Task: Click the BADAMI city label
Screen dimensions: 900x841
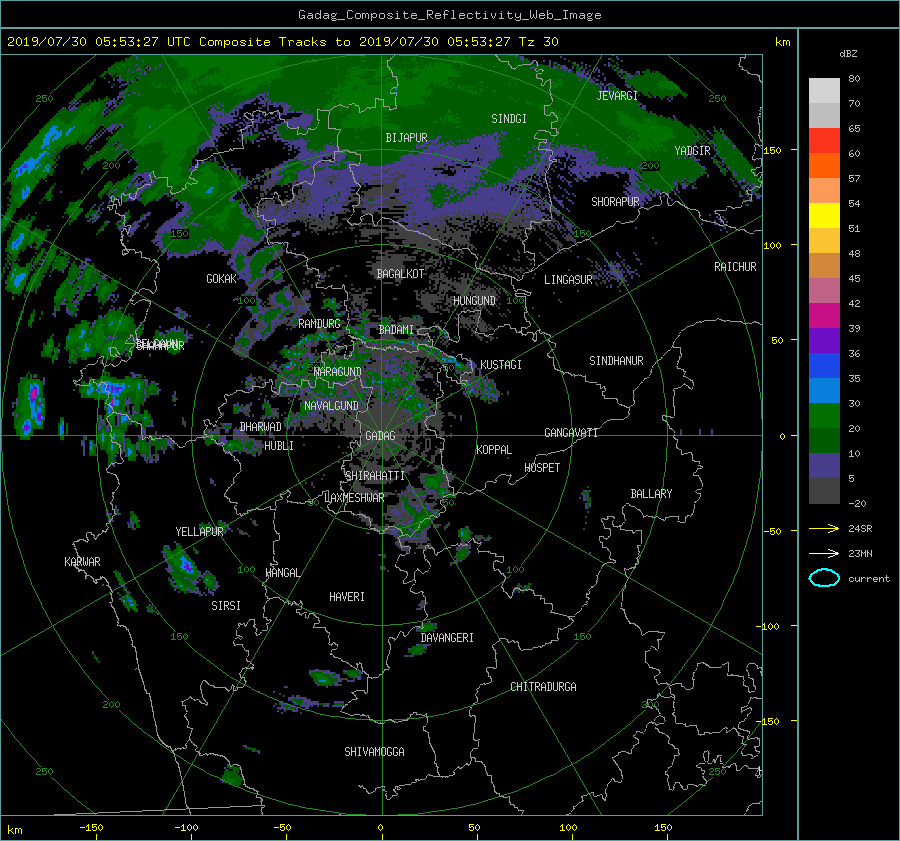Action: click(x=396, y=330)
